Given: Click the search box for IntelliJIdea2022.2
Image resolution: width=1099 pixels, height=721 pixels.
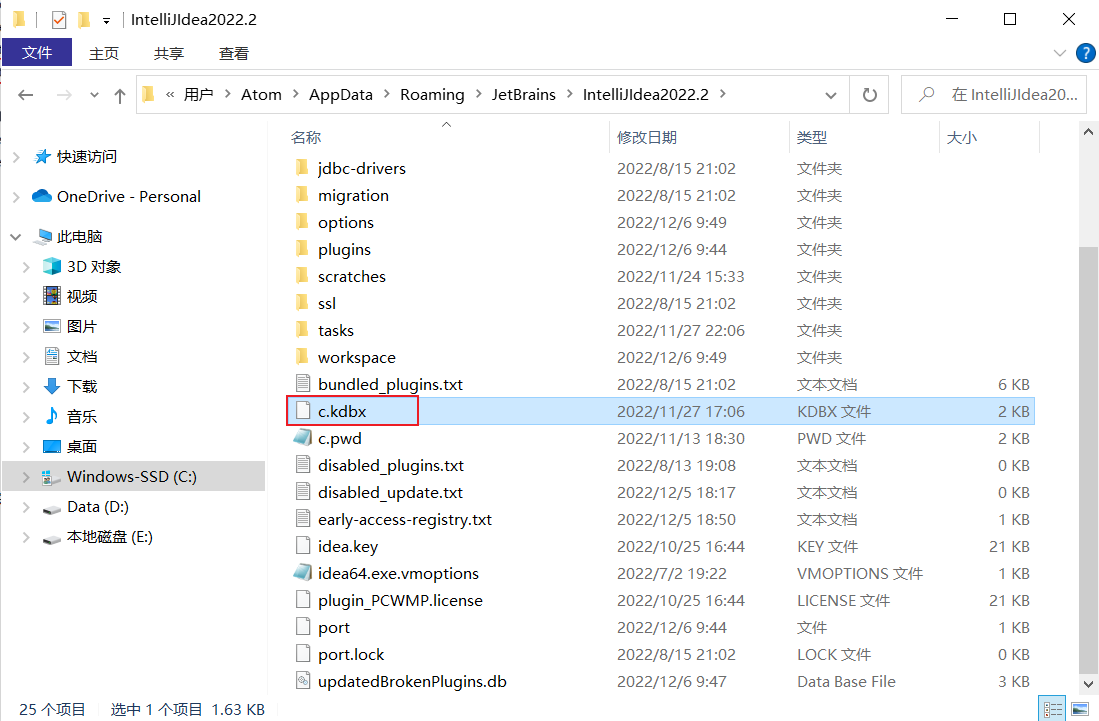Looking at the screenshot, I should point(994,95).
